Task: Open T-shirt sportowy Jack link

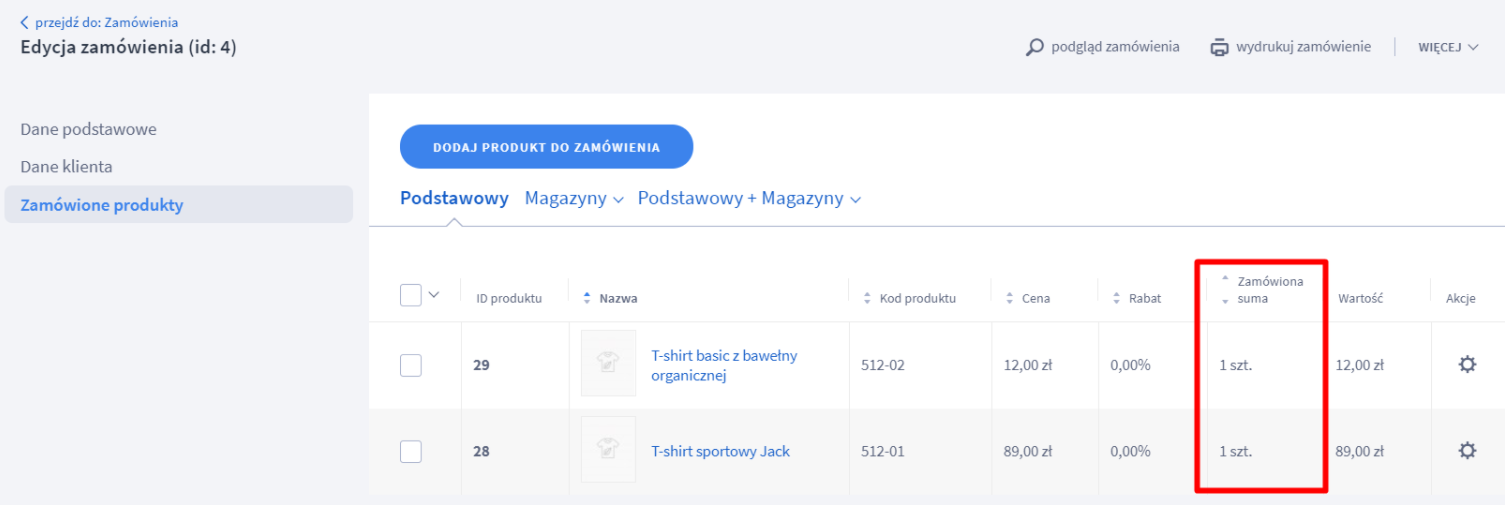Action: click(720, 451)
